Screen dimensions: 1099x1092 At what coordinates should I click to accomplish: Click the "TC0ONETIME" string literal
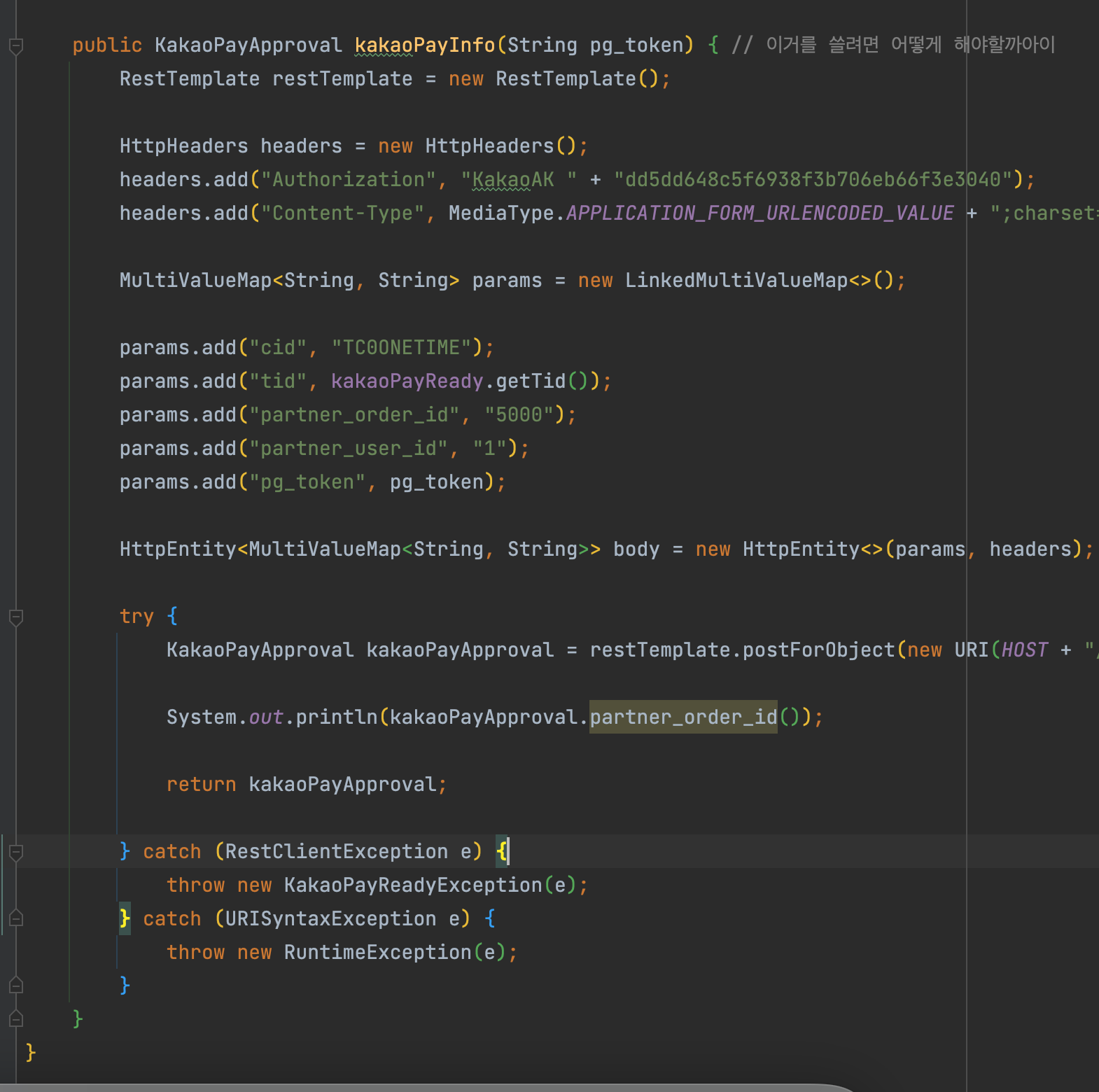401,347
